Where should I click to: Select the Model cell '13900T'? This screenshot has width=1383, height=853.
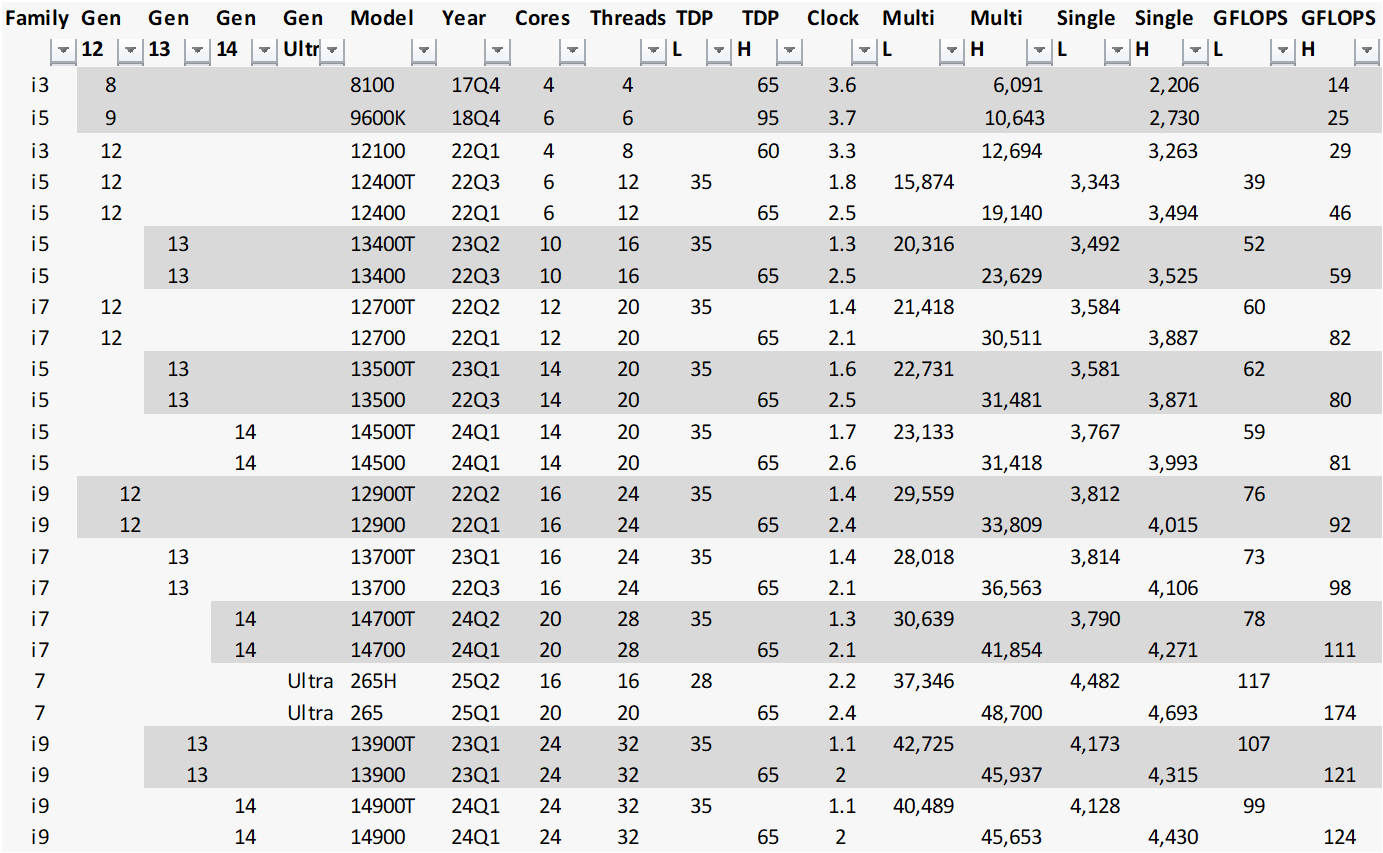tap(382, 744)
